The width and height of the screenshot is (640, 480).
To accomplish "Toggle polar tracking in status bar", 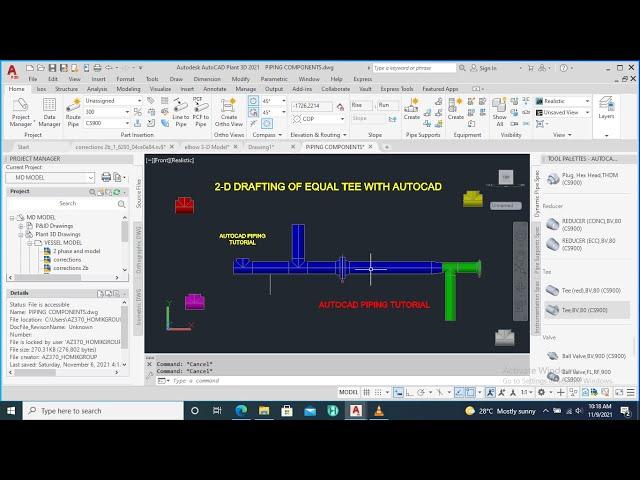I will [x=420, y=392].
